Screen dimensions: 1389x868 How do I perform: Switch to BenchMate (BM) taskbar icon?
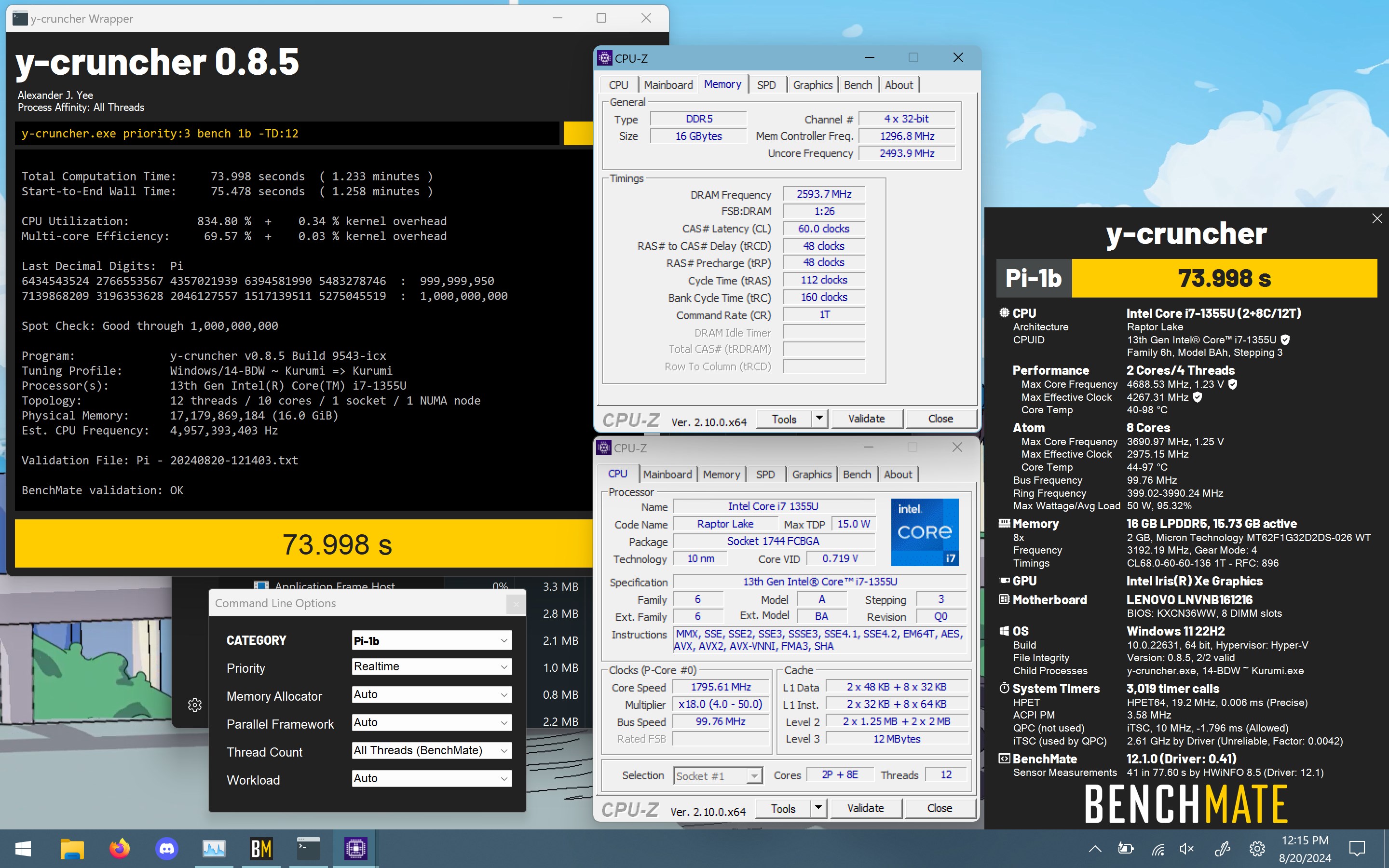click(261, 849)
